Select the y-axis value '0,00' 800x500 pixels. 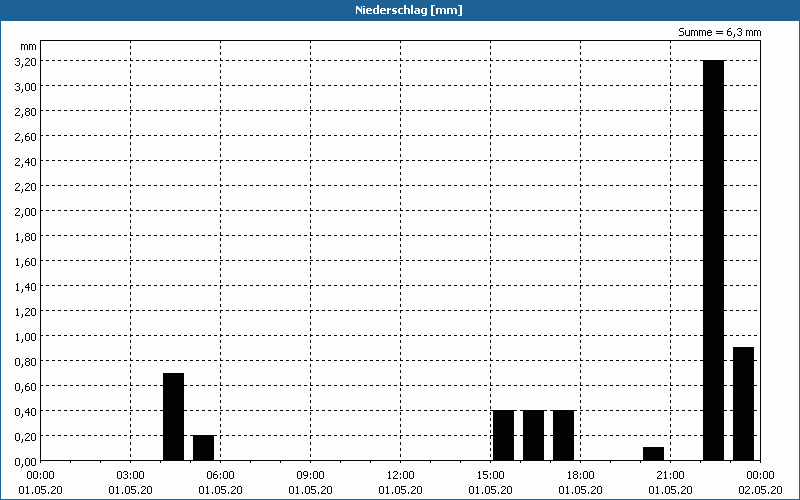(x=26, y=461)
